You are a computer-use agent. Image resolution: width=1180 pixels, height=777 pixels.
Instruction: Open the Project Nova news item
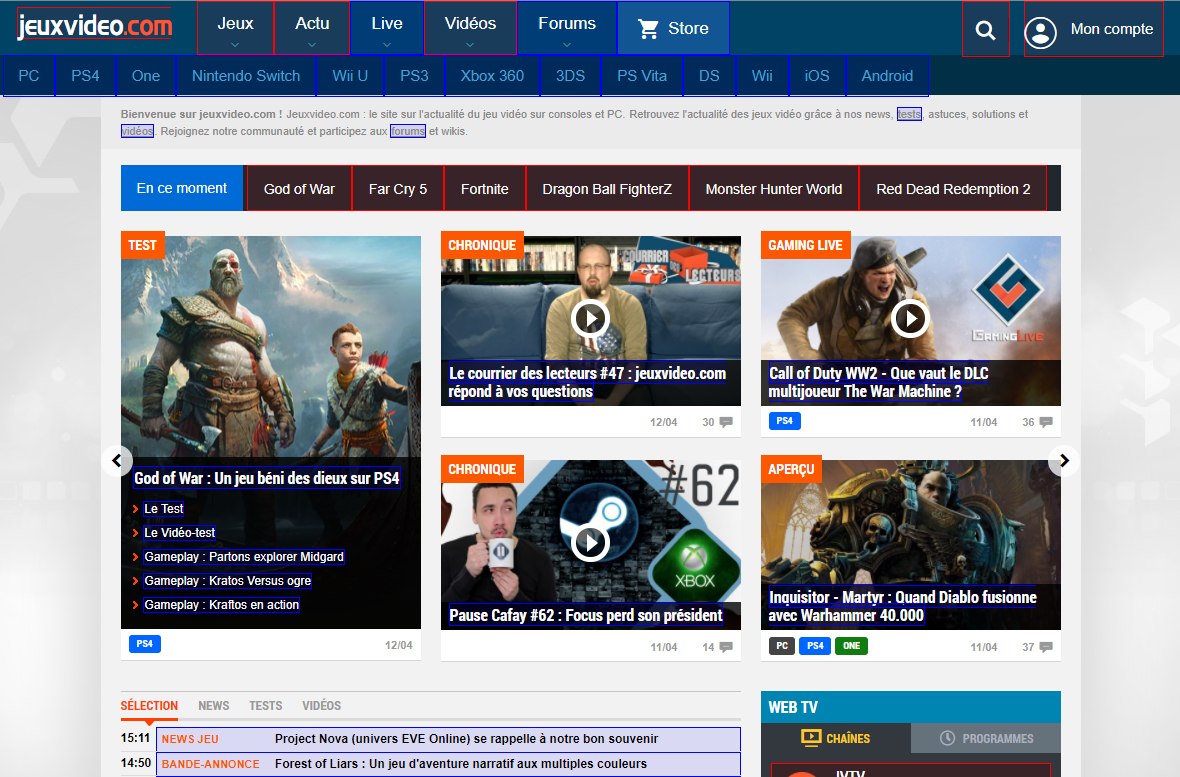[449, 739]
